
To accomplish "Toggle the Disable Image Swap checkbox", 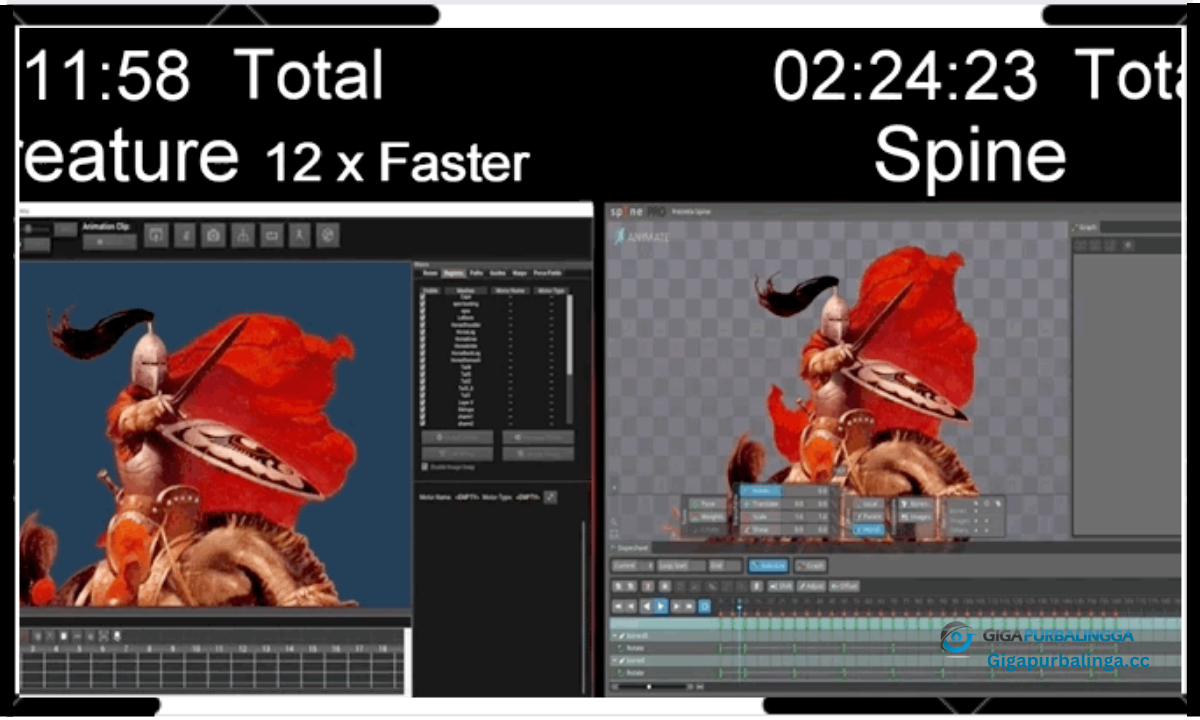I will coord(424,467).
